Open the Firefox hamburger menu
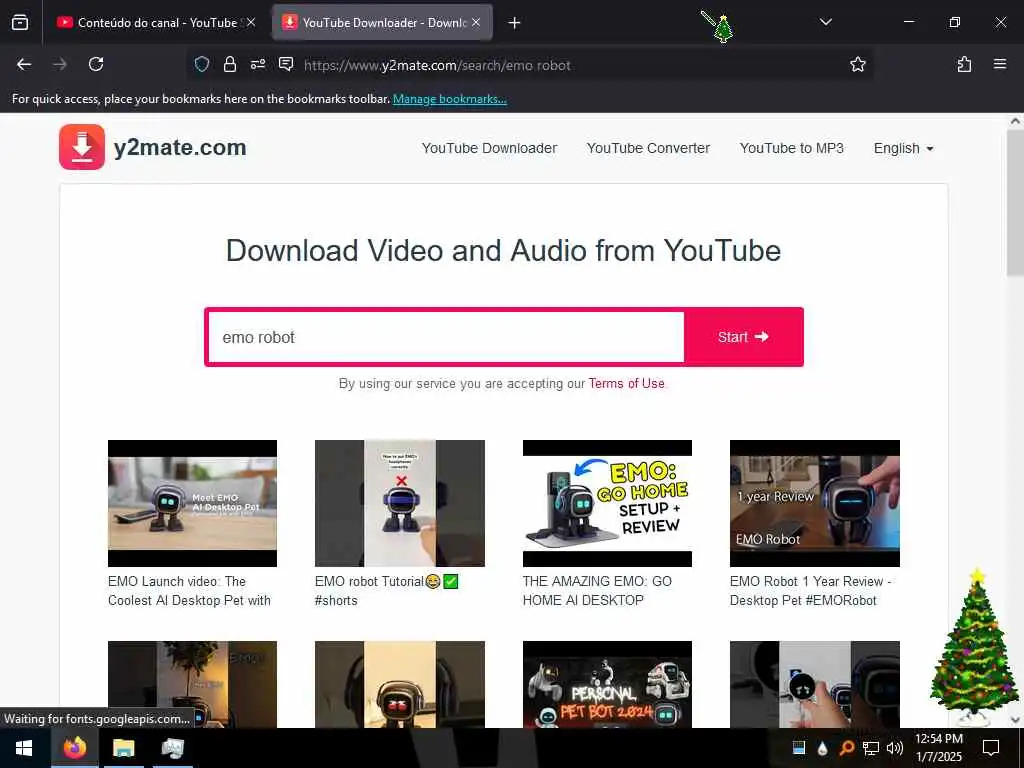 pyautogui.click(x=999, y=64)
